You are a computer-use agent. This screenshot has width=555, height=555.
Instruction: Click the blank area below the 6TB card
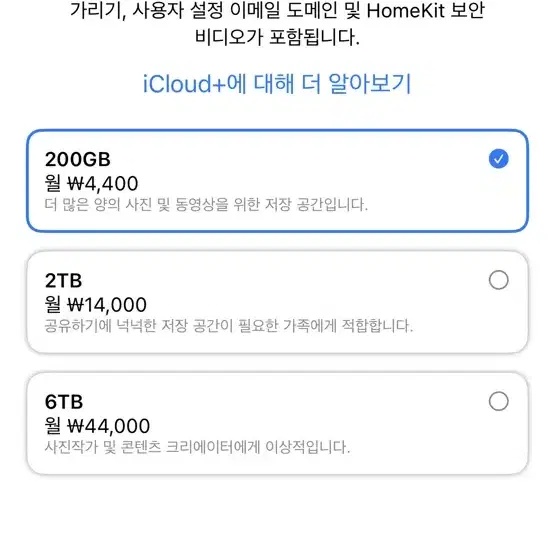277,515
